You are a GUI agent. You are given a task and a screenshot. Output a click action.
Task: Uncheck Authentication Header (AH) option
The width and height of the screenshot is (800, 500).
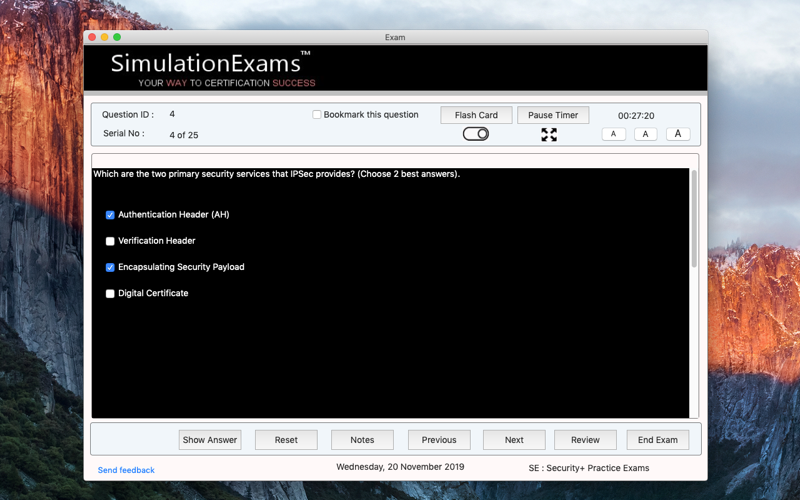[110, 215]
